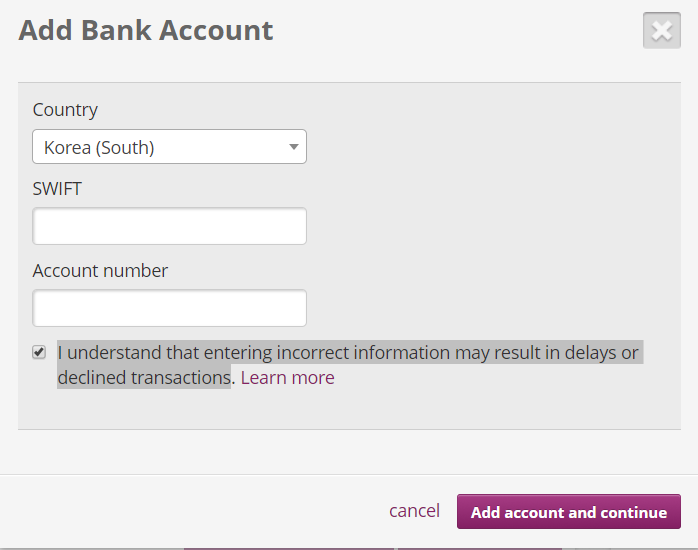Click the Add Bank Account heading
Screen dimensions: 698x550
[x=146, y=31]
